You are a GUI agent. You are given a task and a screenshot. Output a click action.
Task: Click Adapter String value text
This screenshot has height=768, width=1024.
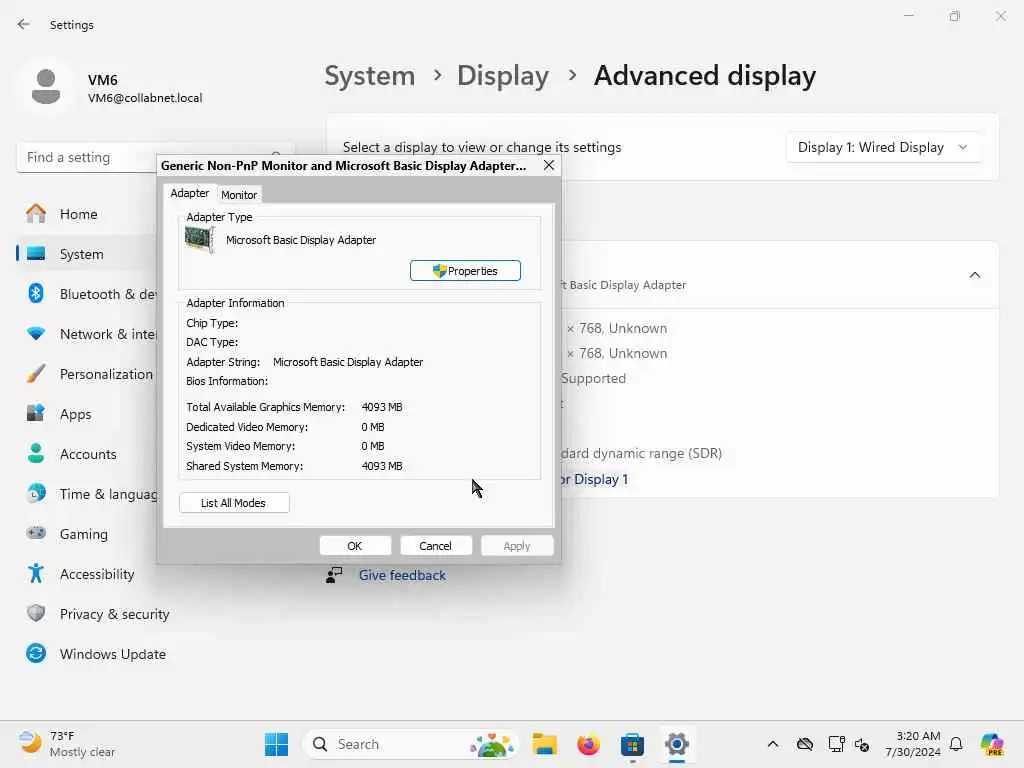point(347,362)
